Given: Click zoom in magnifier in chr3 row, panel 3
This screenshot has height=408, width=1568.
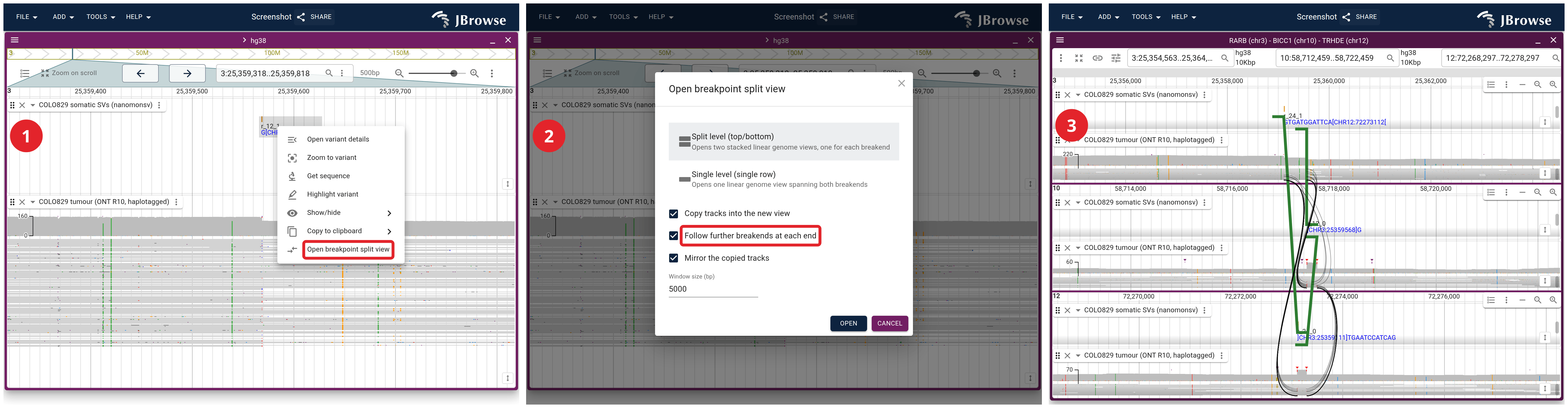Looking at the screenshot, I should (x=1553, y=85).
